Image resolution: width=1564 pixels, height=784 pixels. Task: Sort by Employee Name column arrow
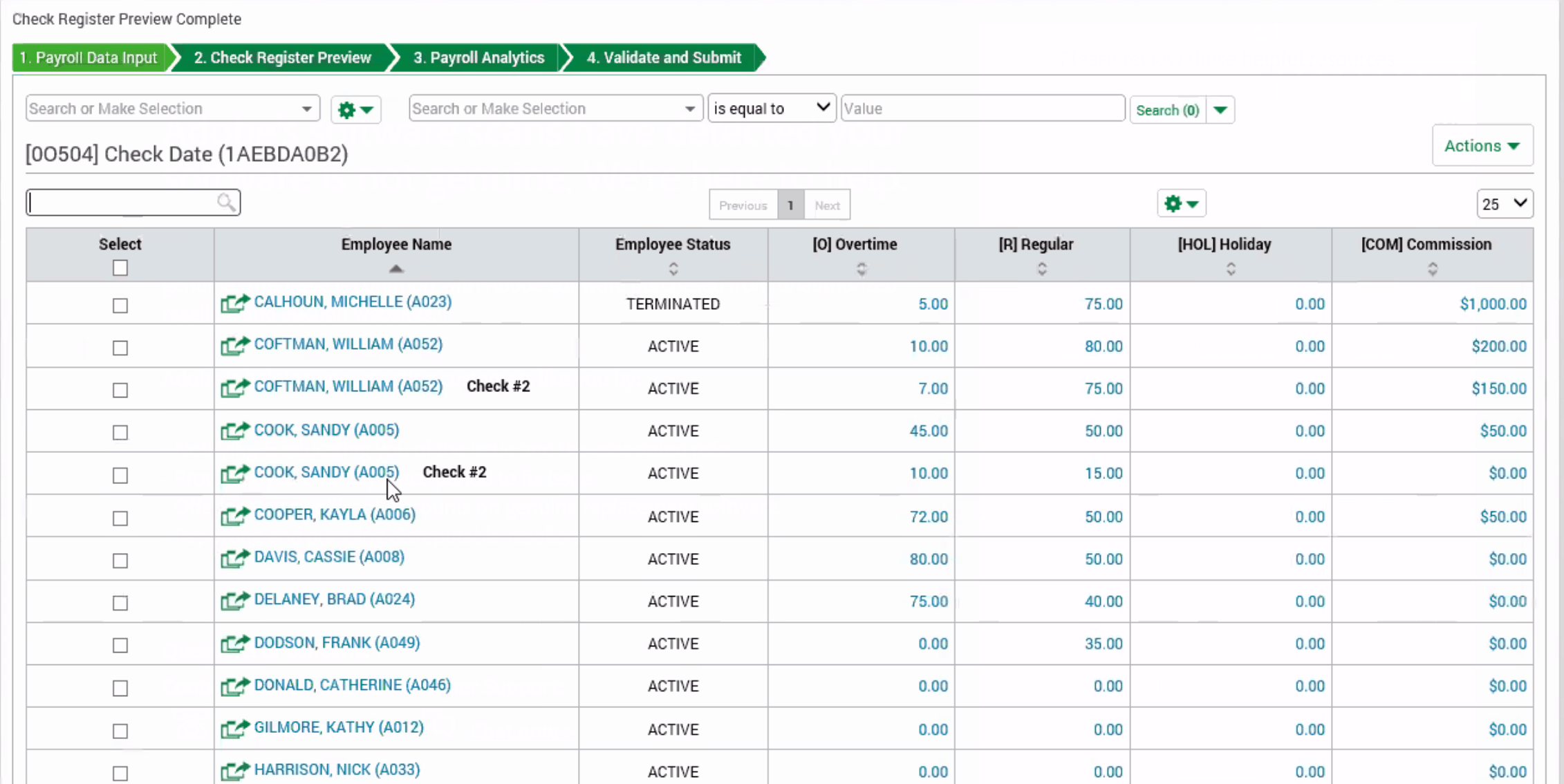pyautogui.click(x=396, y=269)
